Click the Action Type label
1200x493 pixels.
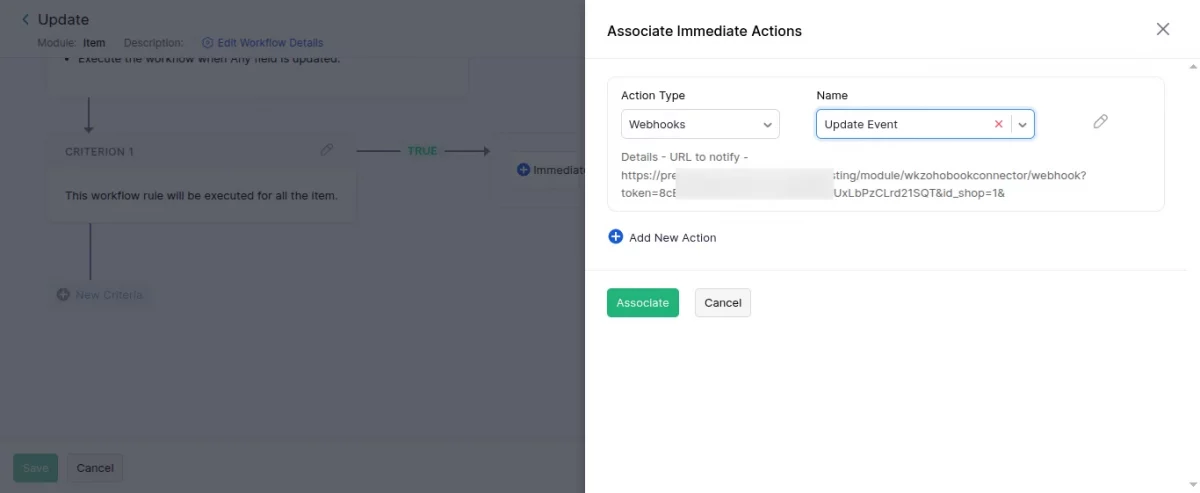(653, 95)
